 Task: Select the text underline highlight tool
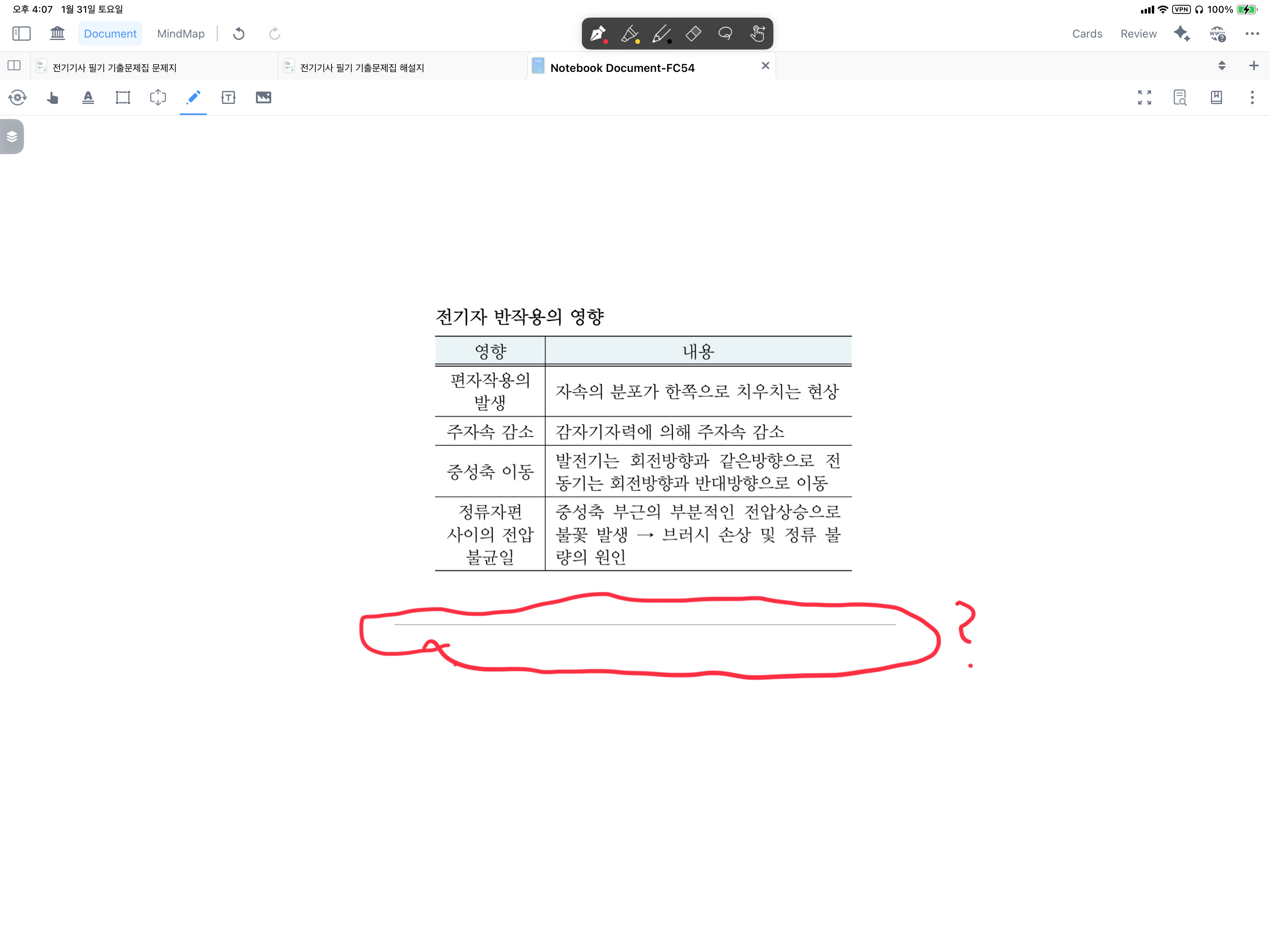click(x=88, y=97)
